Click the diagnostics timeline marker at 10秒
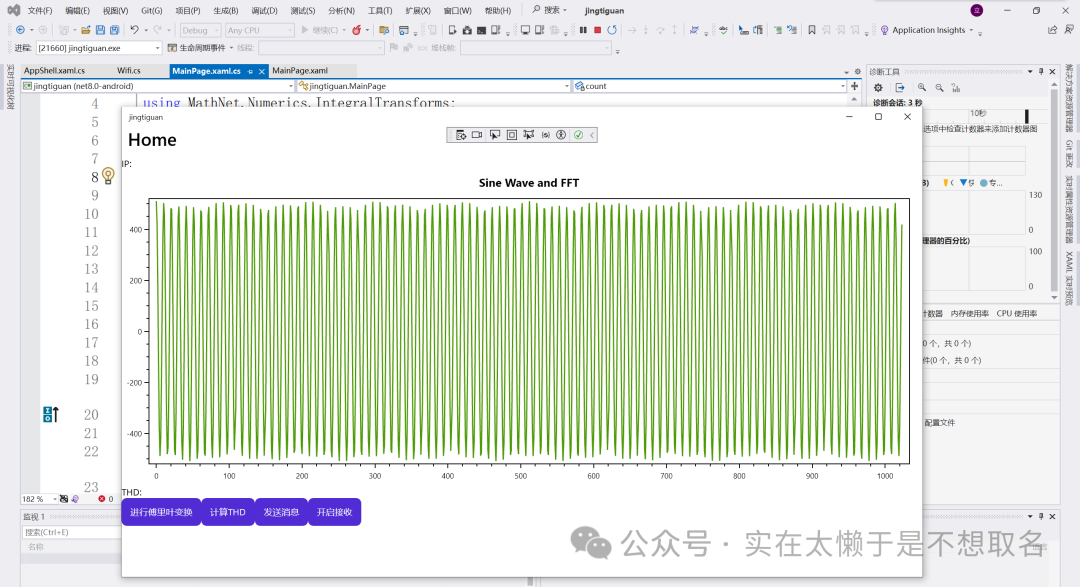 pos(978,113)
